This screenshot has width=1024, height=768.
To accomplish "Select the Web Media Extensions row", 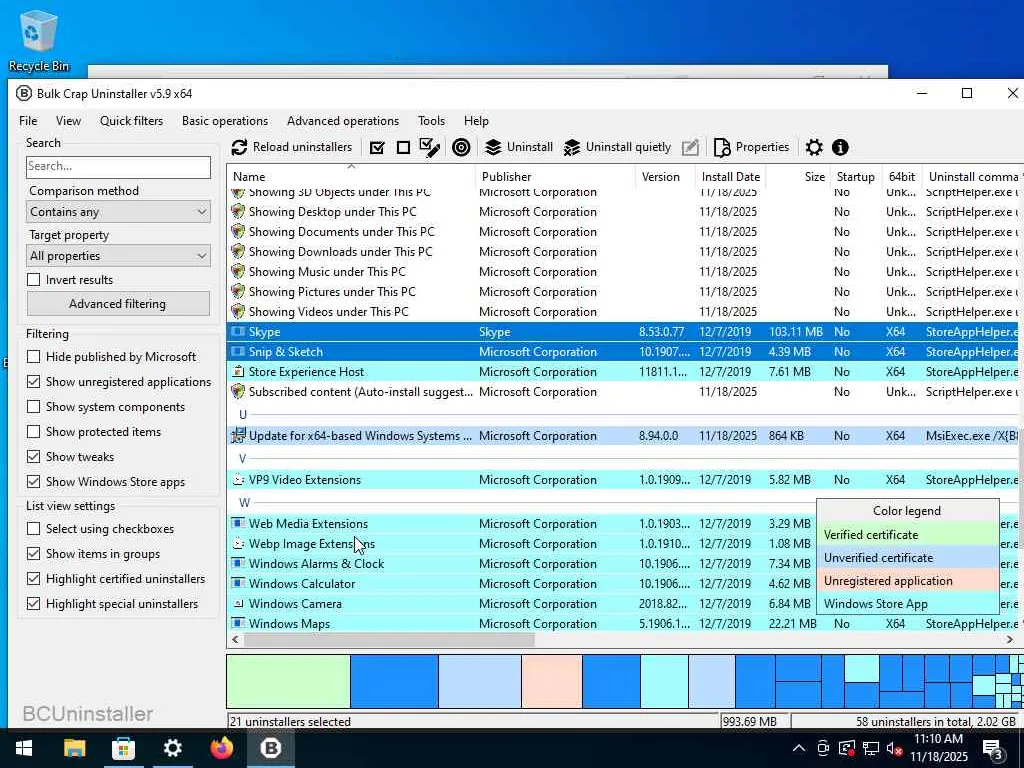I will point(521,524).
